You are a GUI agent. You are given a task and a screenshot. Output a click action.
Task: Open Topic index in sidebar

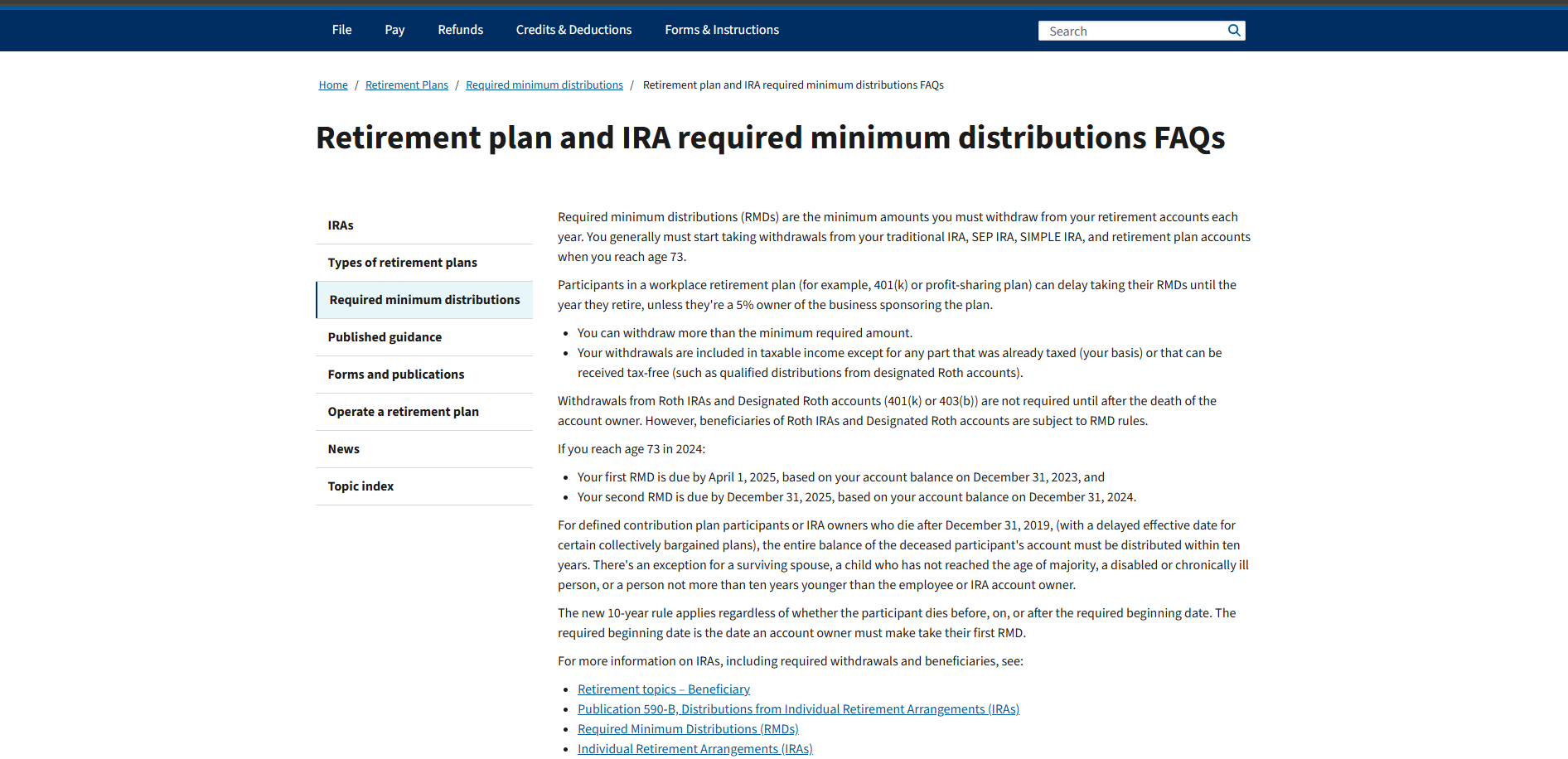(x=361, y=486)
